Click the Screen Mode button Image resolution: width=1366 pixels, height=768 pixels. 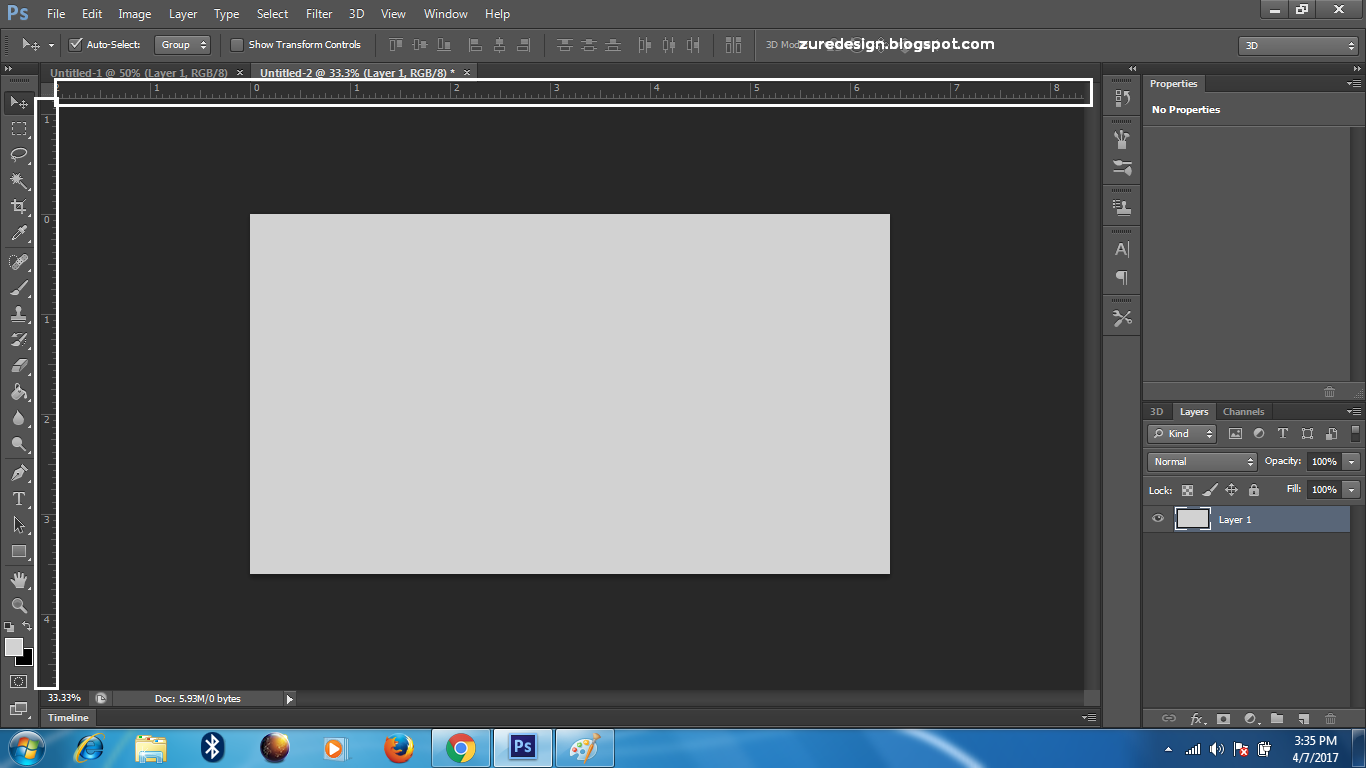point(18,709)
